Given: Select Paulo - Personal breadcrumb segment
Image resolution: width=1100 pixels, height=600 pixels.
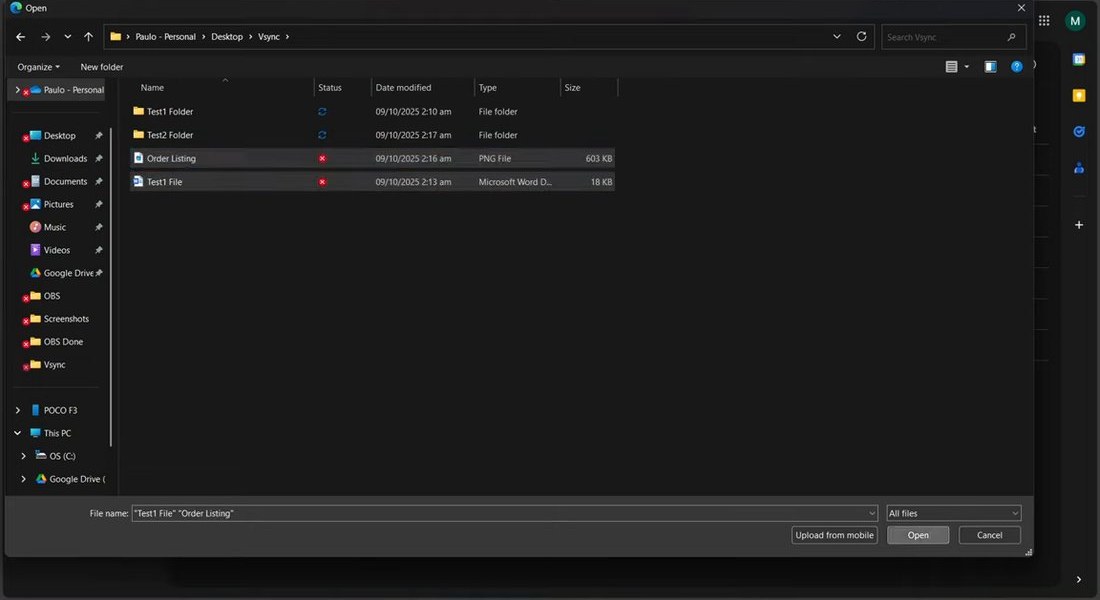Looking at the screenshot, I should point(166,36).
